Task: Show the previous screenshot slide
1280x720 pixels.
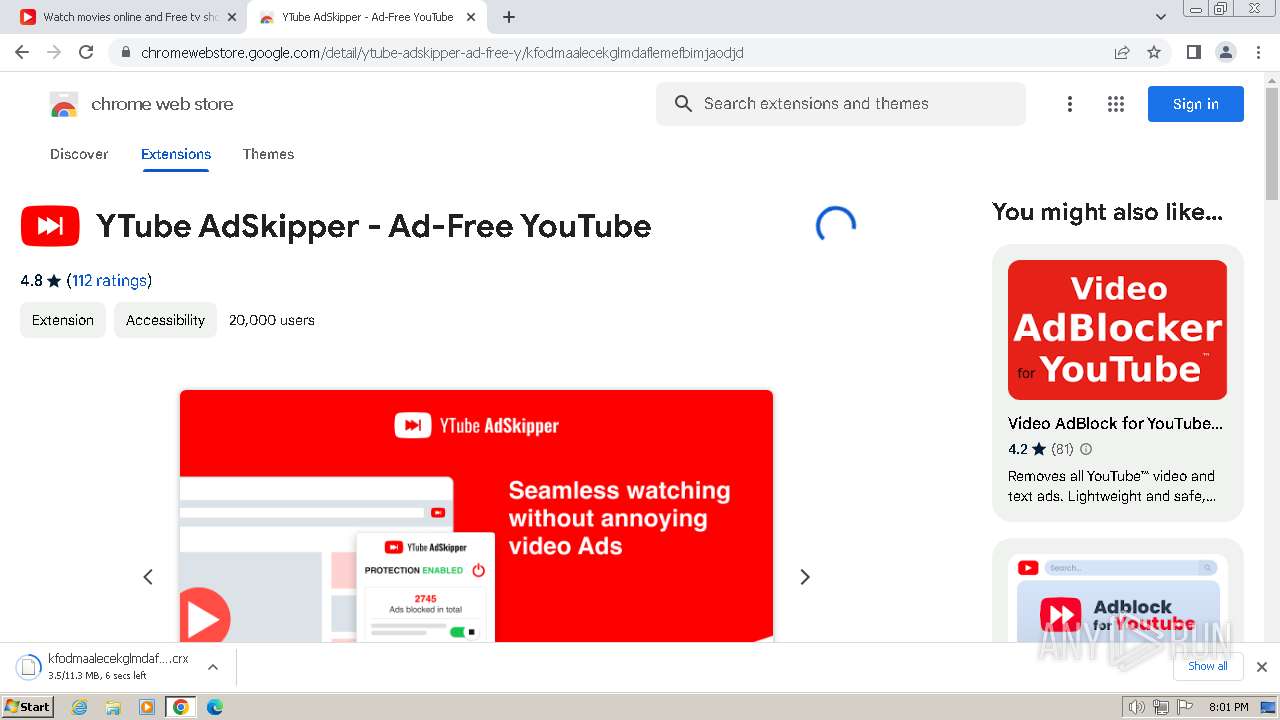Action: point(148,577)
